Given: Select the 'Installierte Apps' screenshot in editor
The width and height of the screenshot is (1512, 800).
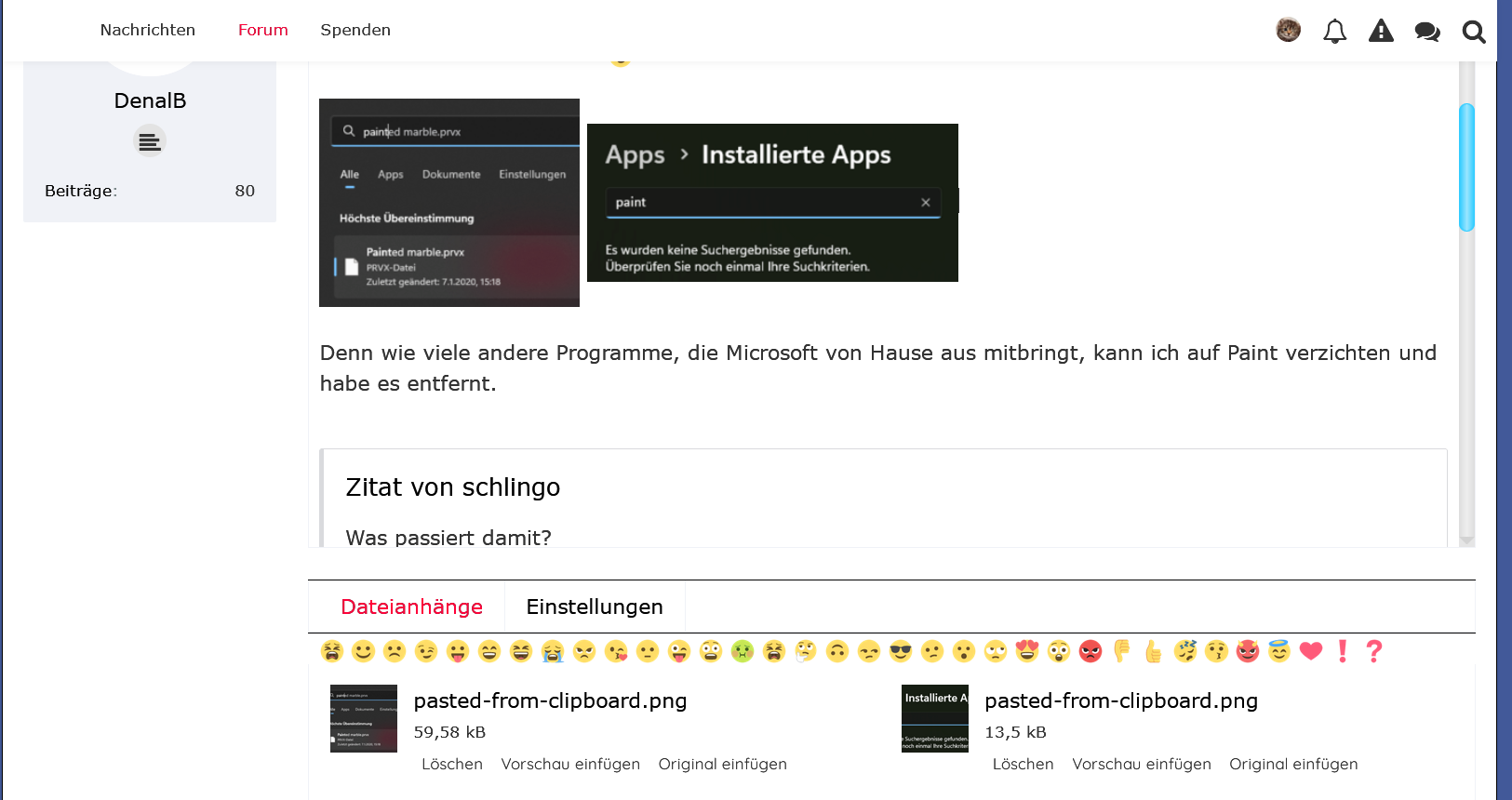Looking at the screenshot, I should point(772,203).
